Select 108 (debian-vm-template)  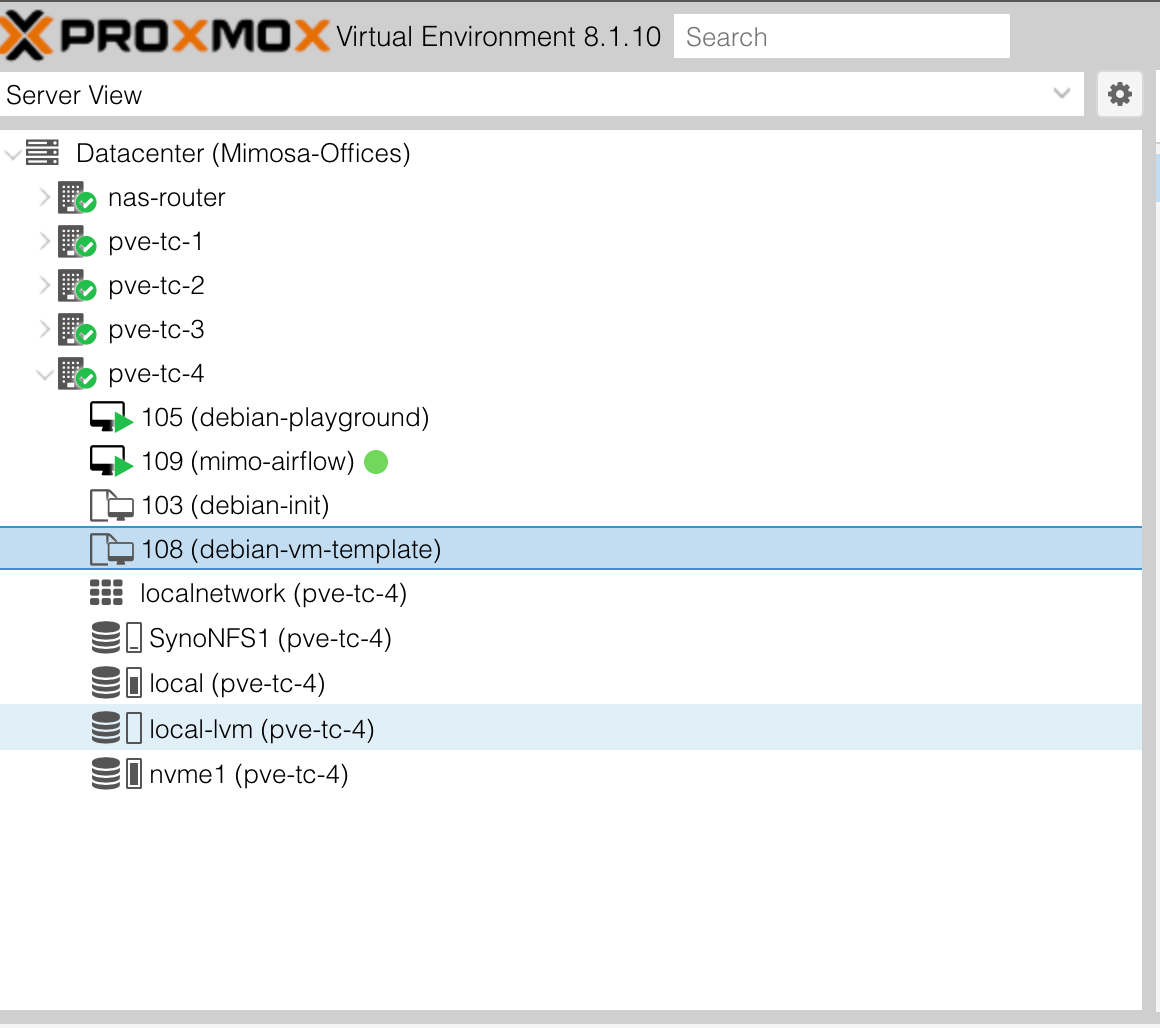(x=291, y=549)
